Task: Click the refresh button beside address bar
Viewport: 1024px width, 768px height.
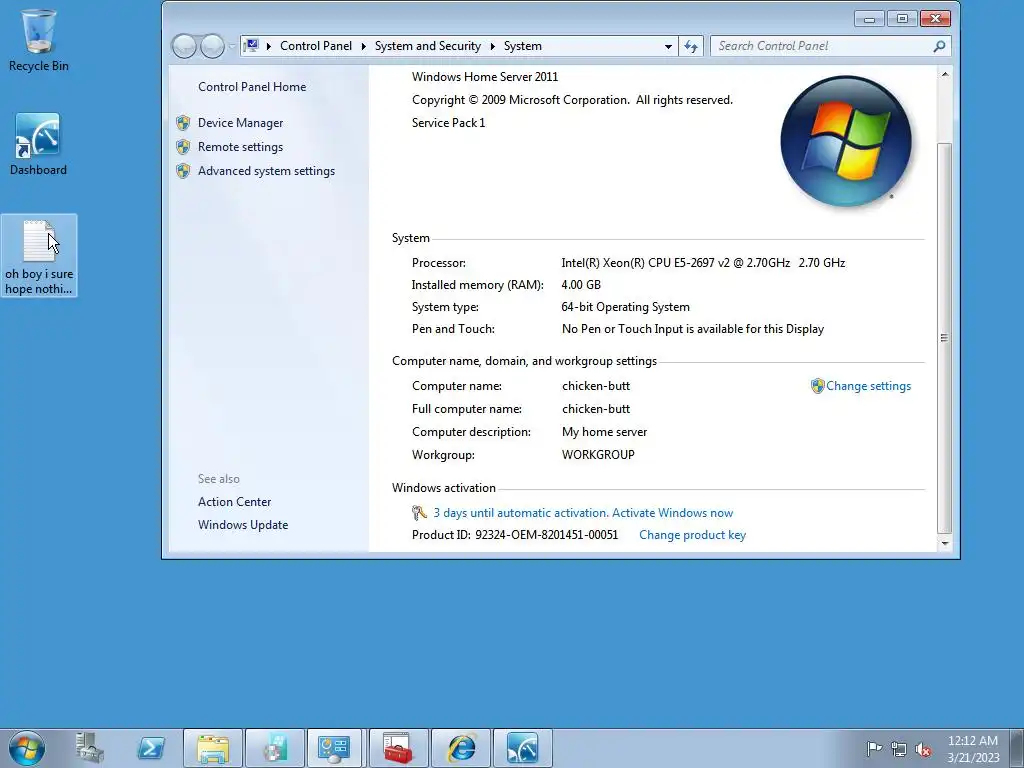Action: point(691,46)
